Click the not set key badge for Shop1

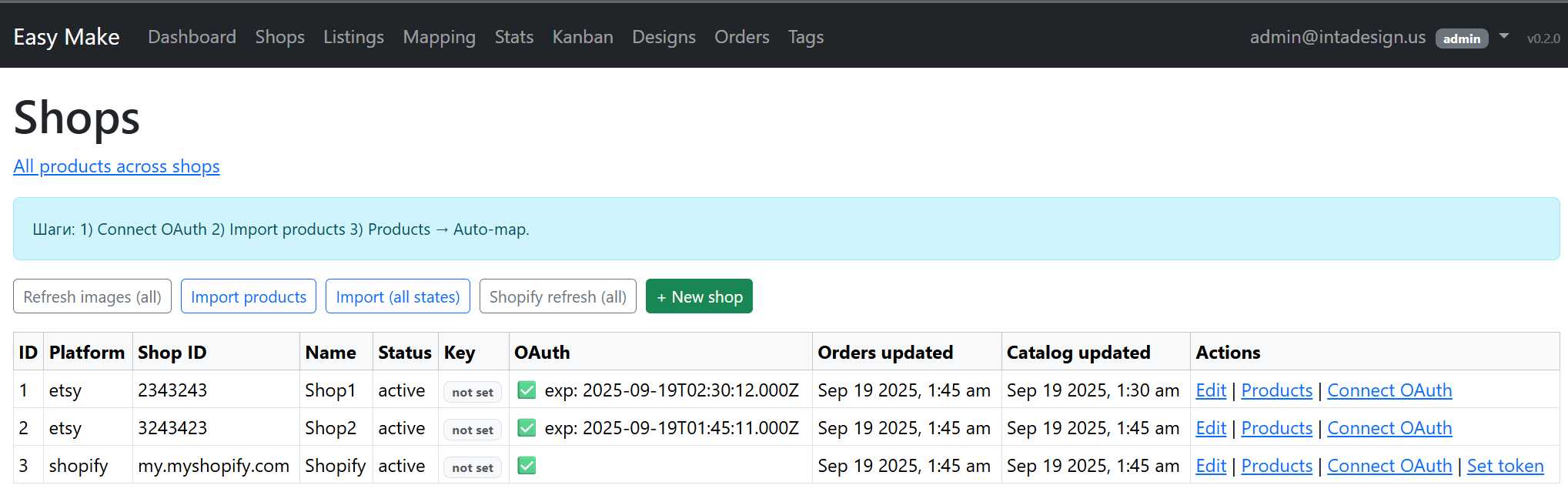(x=473, y=392)
